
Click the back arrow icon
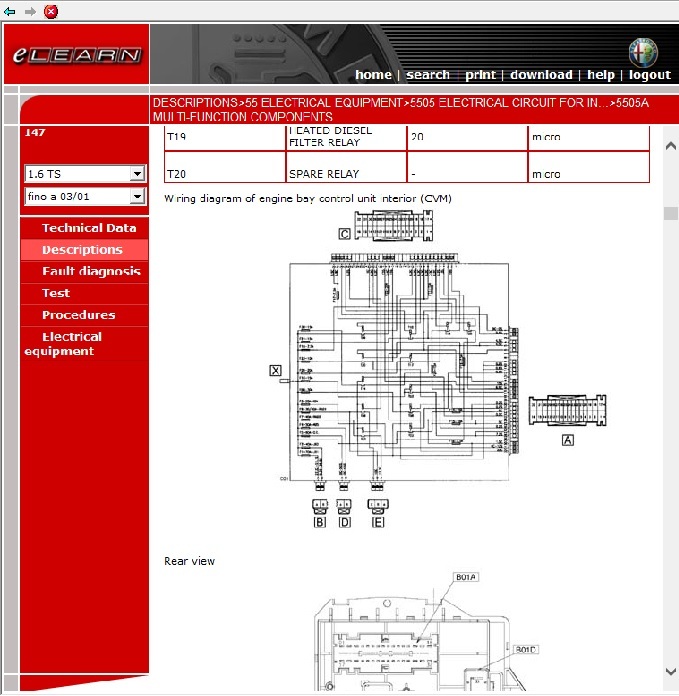[x=9, y=12]
